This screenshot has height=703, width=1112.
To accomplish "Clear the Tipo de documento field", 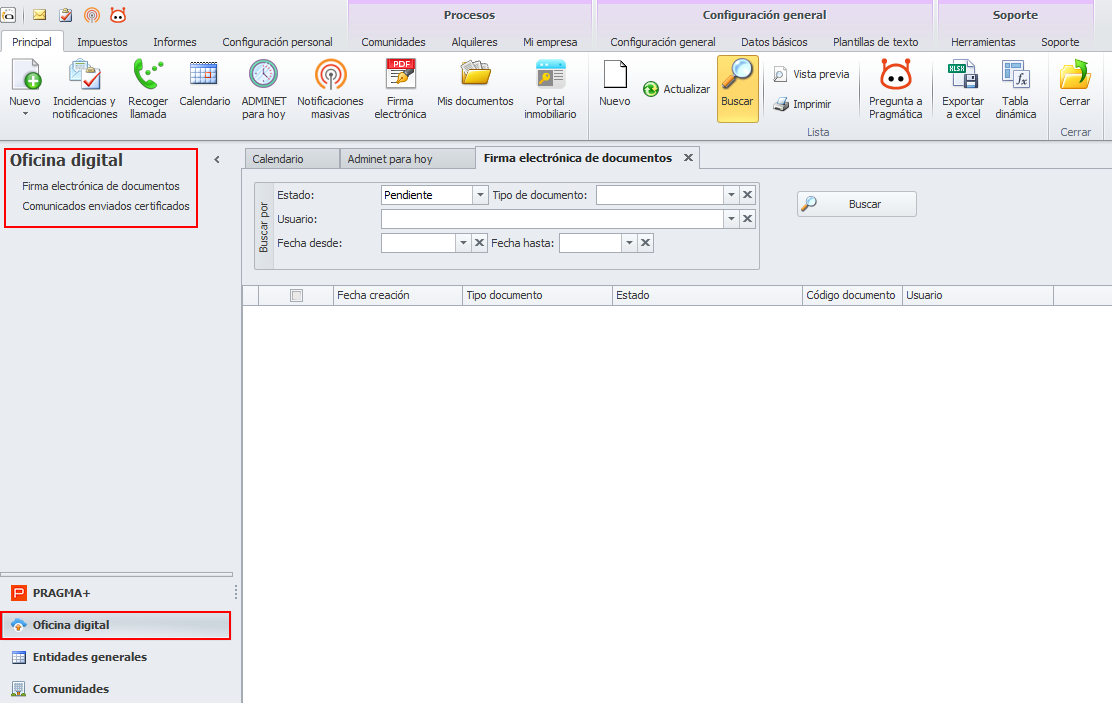I will pyautogui.click(x=747, y=195).
